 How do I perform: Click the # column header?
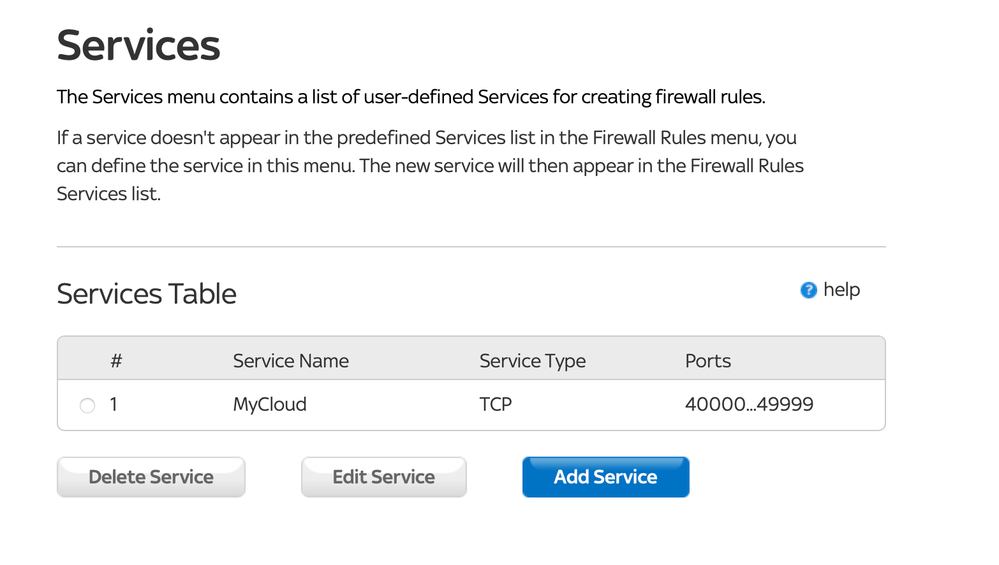click(116, 361)
